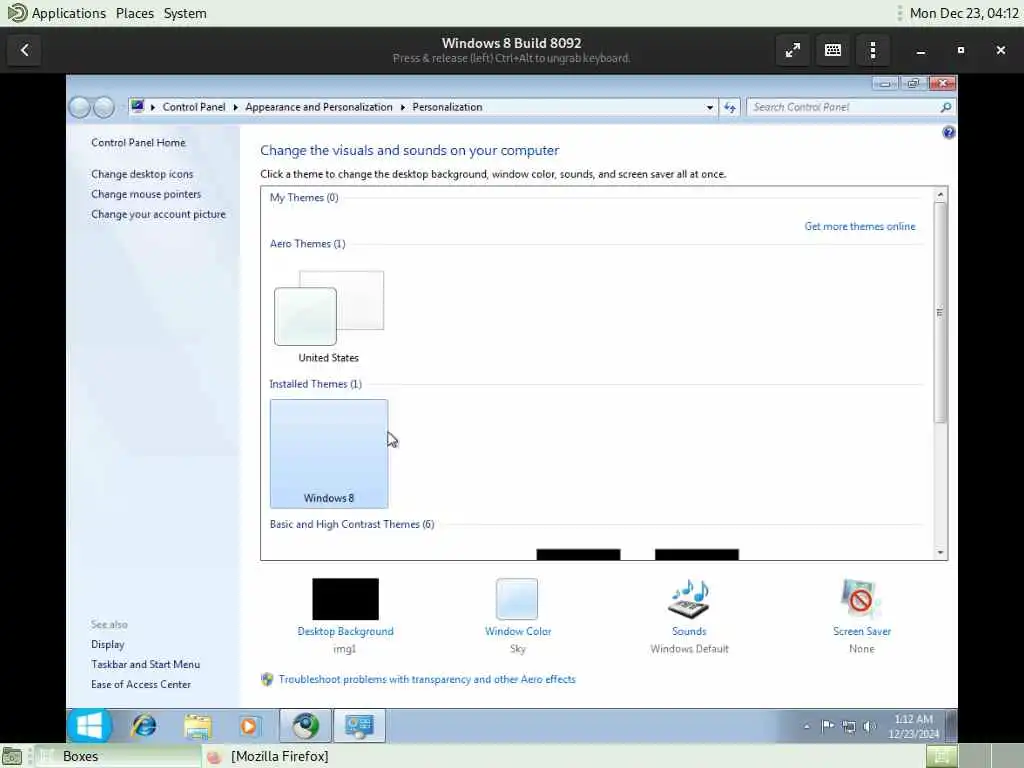Click the Desktop Background link text
The height and width of the screenshot is (768, 1024).
pyautogui.click(x=345, y=632)
